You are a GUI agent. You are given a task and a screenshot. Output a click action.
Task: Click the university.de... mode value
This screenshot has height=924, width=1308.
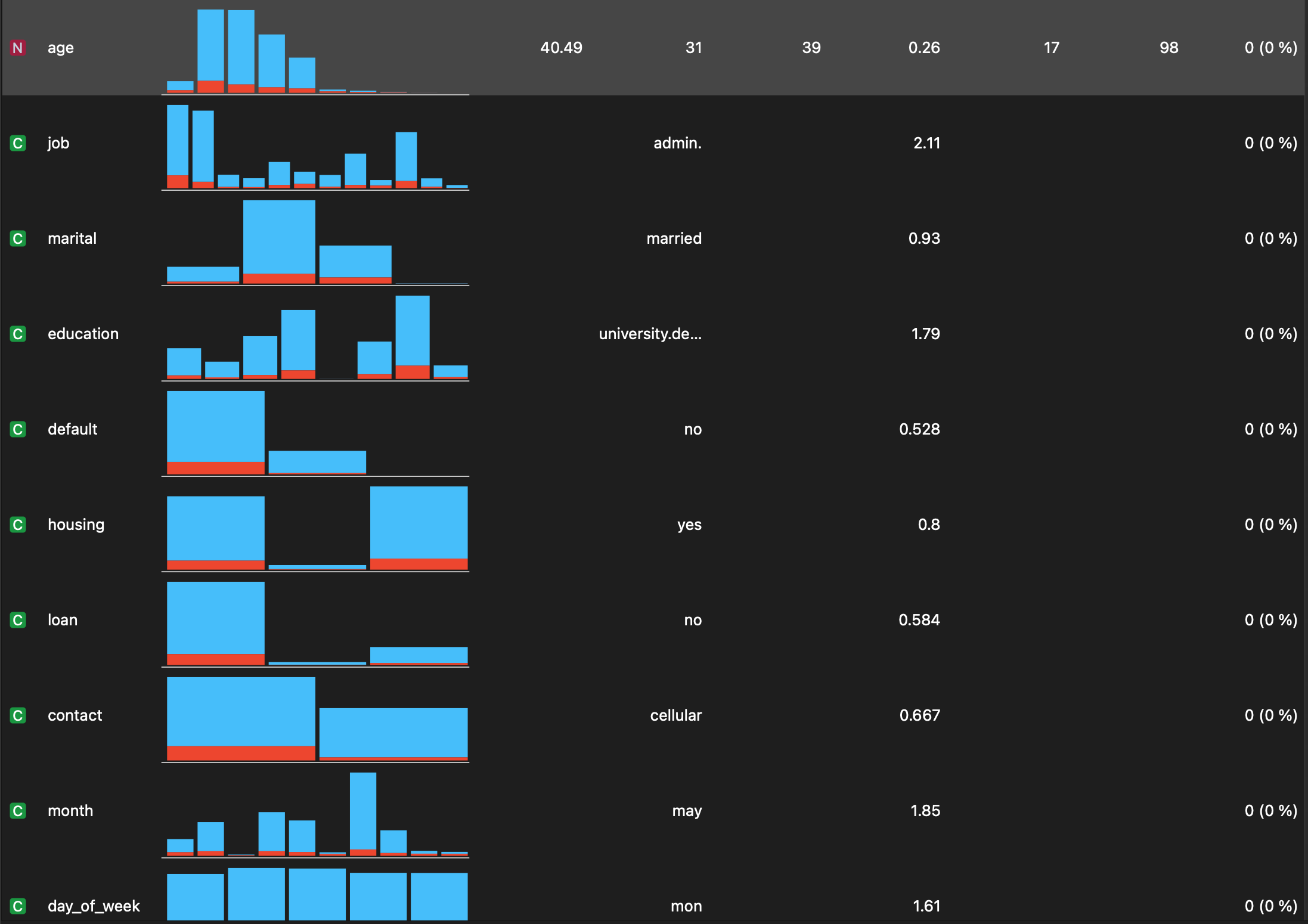click(x=650, y=334)
